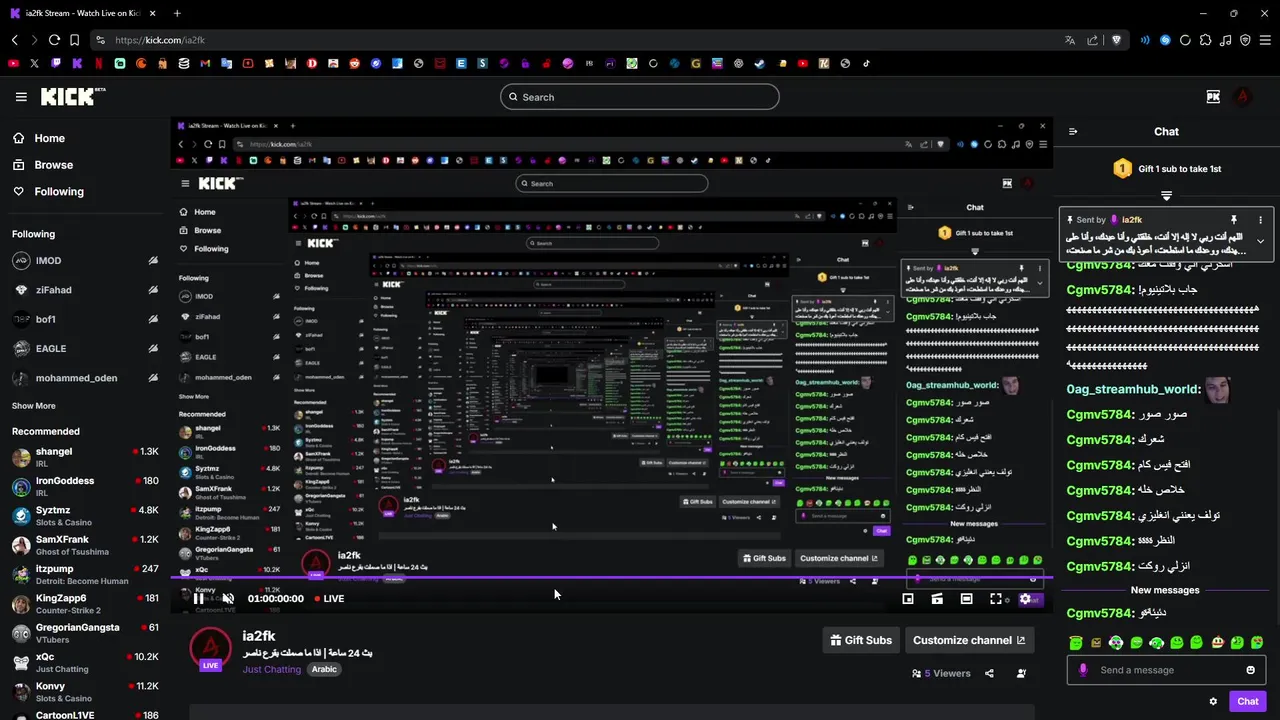This screenshot has height=720, width=1280.
Task: Expand the pinned message chevron
Action: click(1260, 241)
